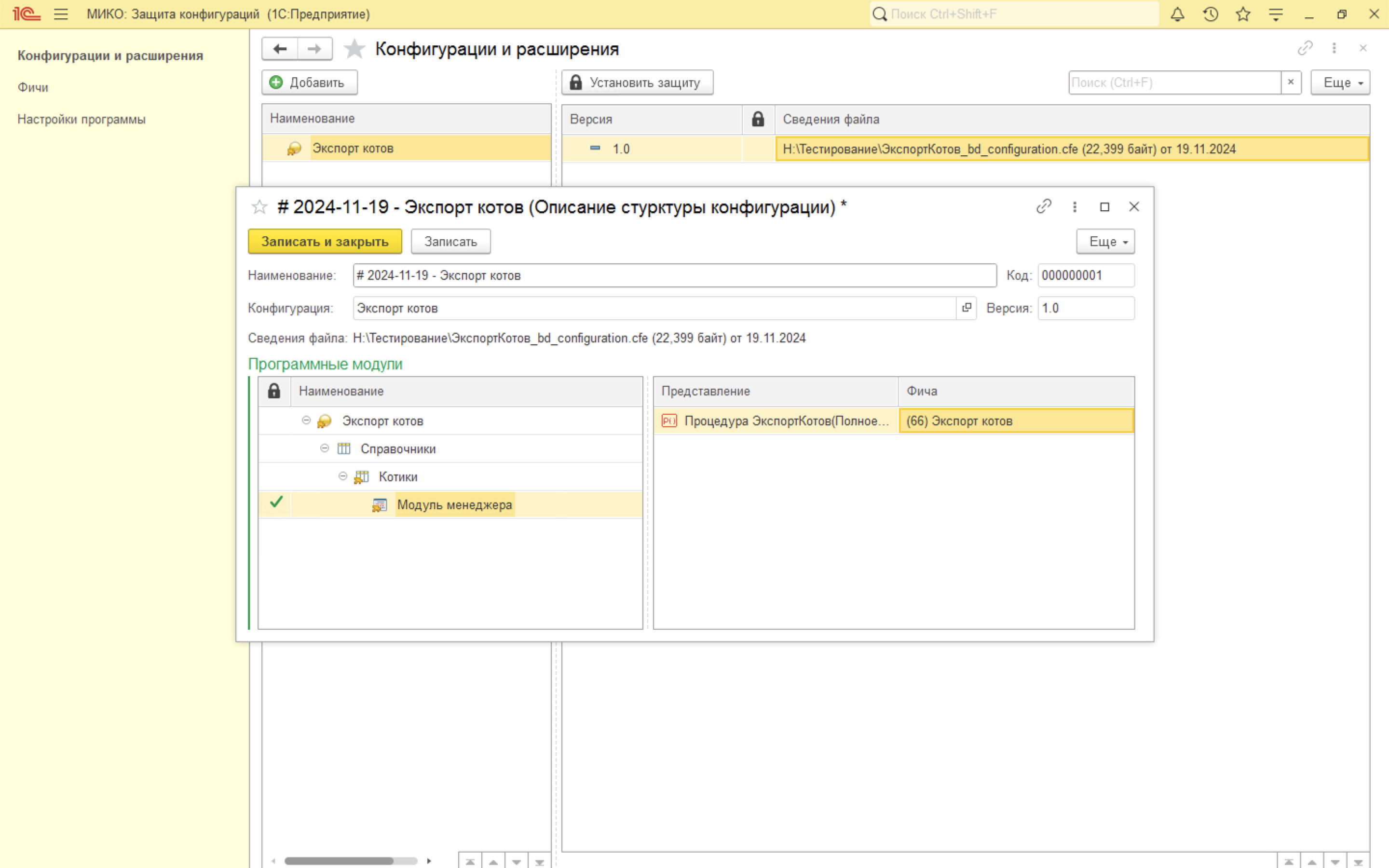Screen dimensions: 1389x868
Task: Click lock column header in Версия table
Action: coord(758,119)
